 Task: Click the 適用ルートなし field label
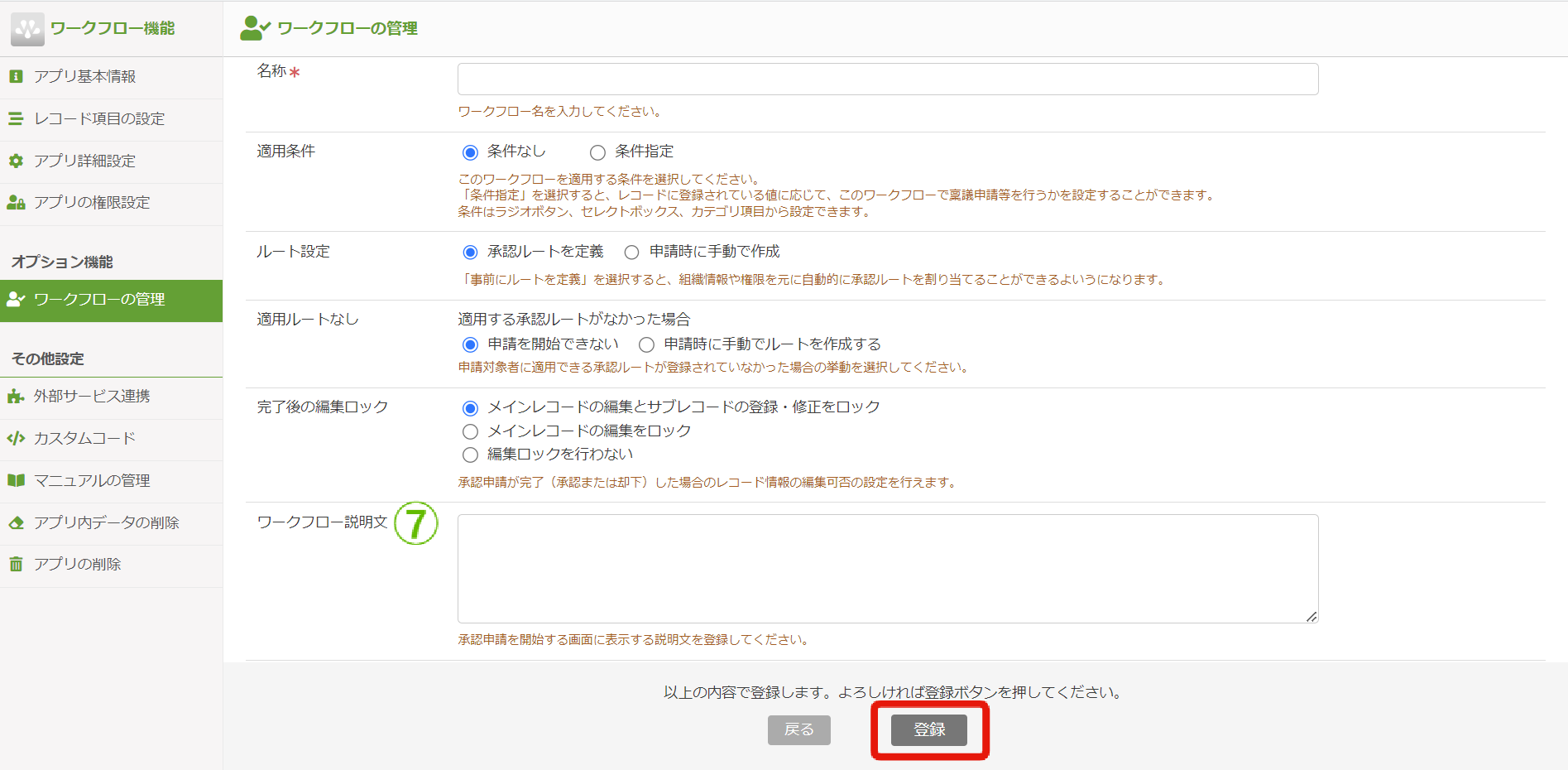[308, 319]
